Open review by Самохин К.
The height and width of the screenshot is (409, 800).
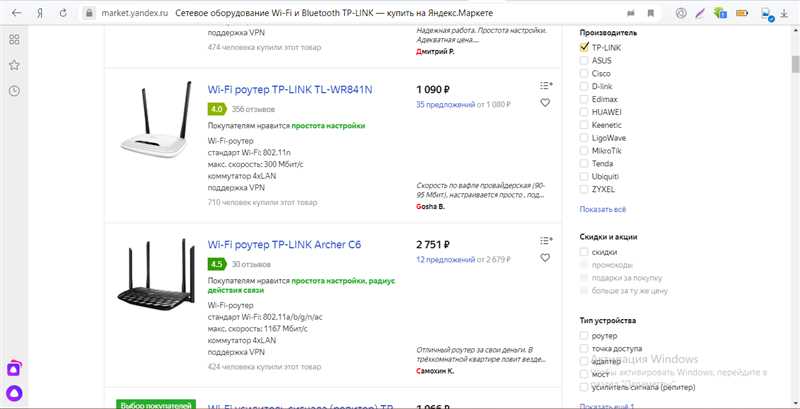(435, 371)
